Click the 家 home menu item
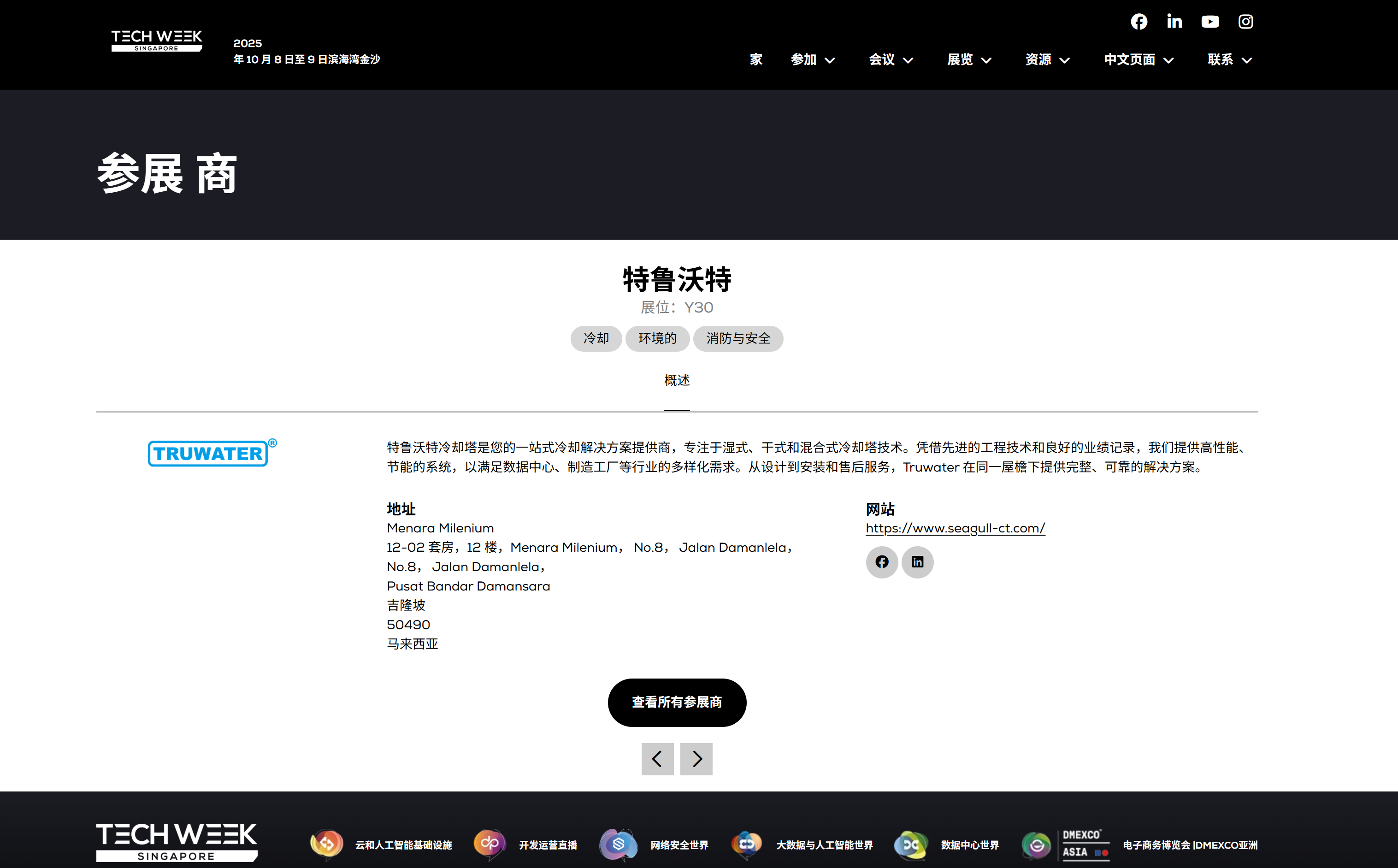1398x868 pixels. pos(756,60)
